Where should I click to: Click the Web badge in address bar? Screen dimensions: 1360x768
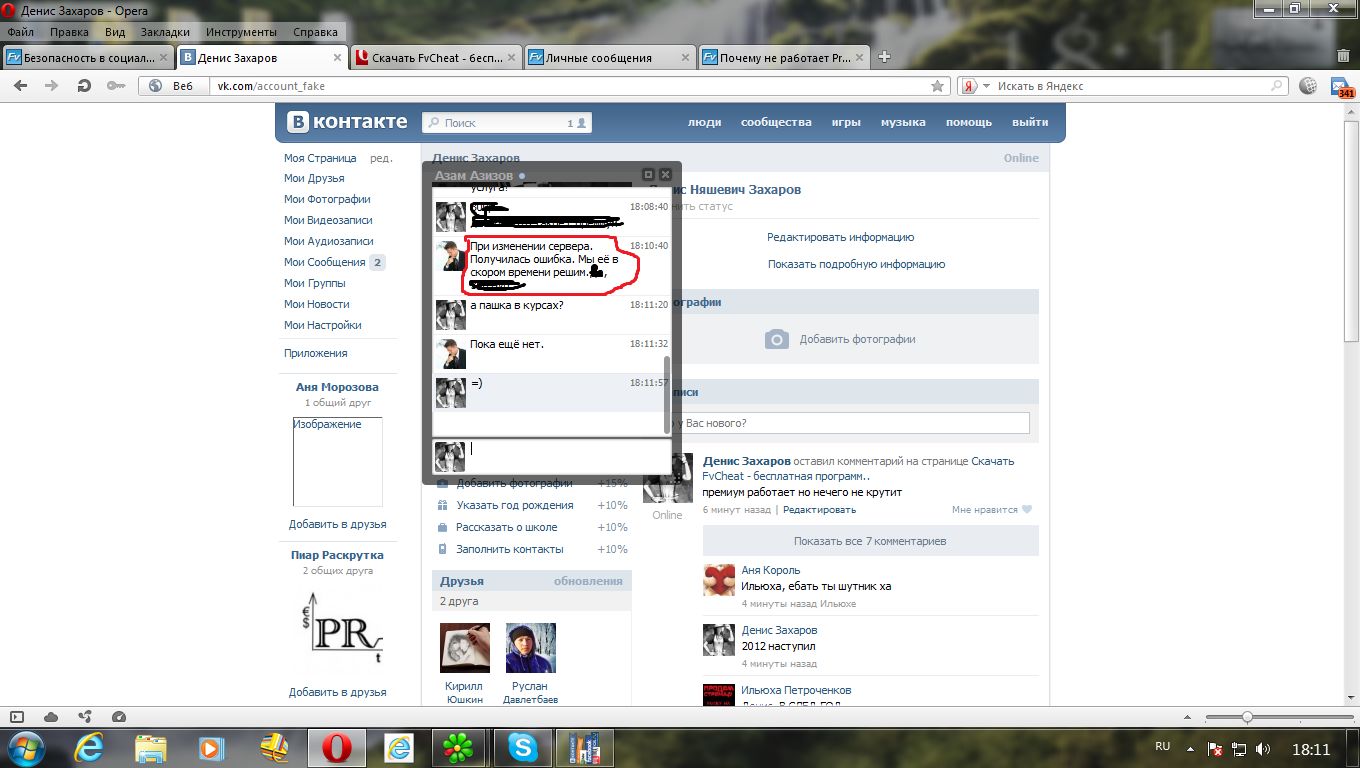tap(173, 86)
